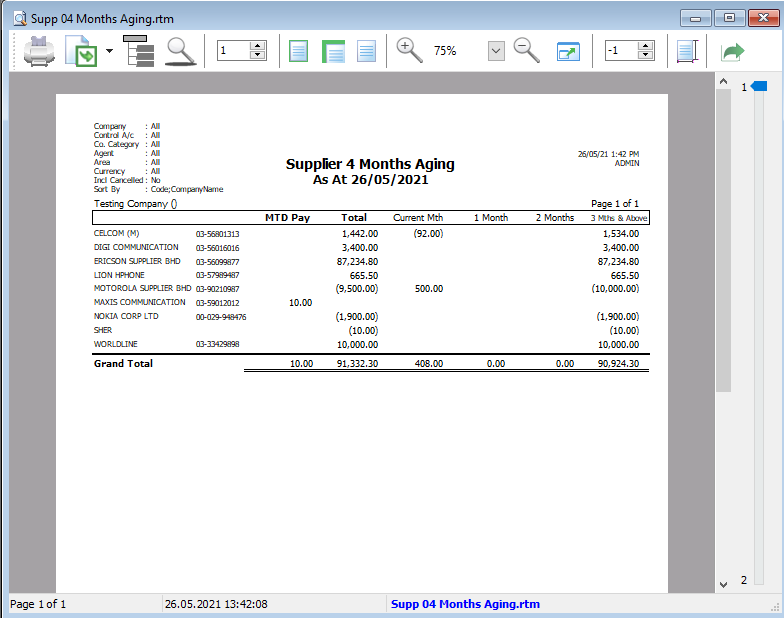Click the Find text magnifier icon
784x618 pixels.
[180, 50]
